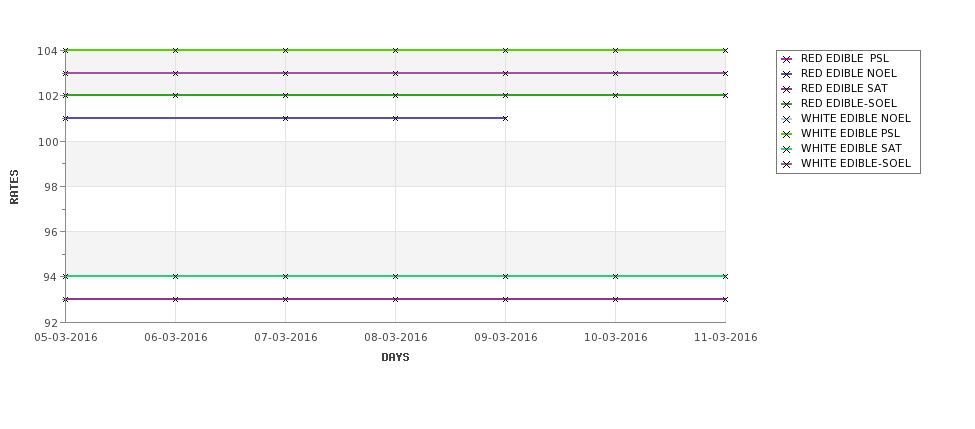Select the WHITE EDIBLE PSL legend label
Viewport: 975px width, 429px height.
click(x=850, y=133)
